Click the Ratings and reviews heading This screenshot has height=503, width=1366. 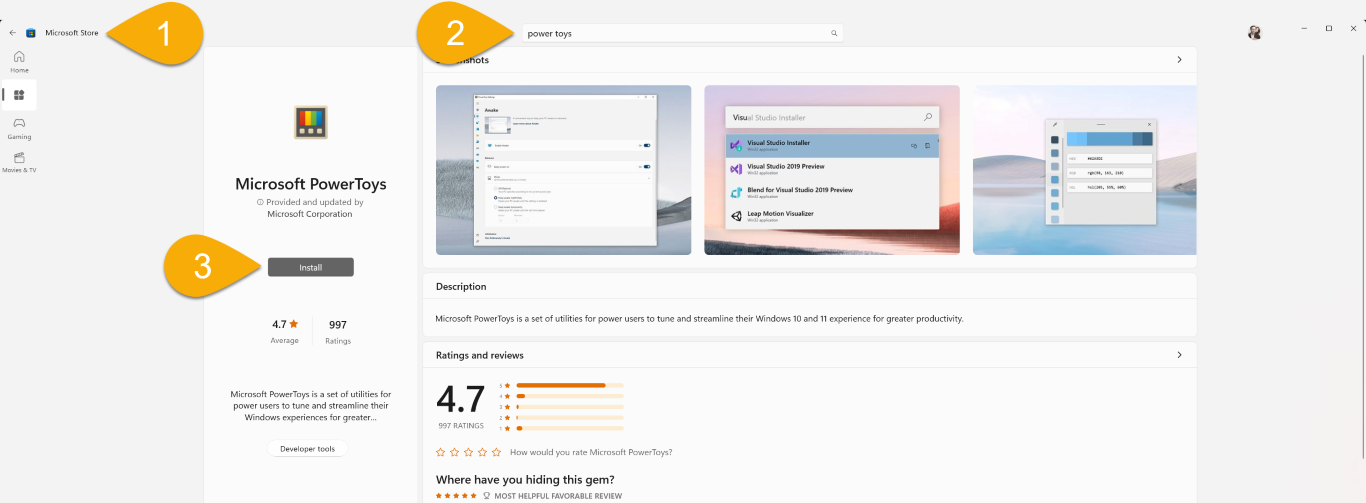pos(480,355)
